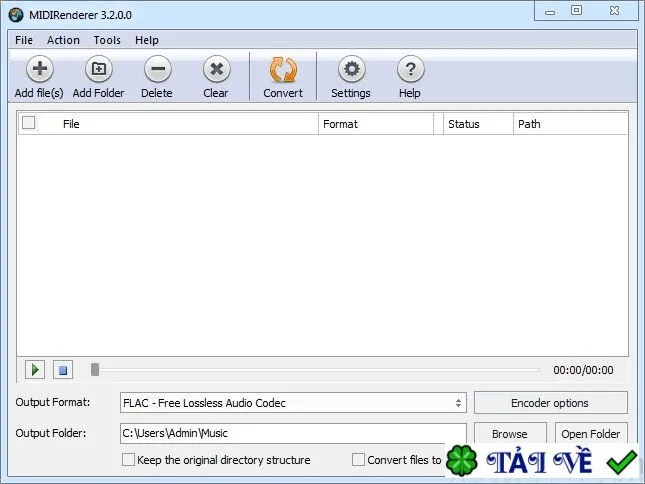Enable Keep the original directory structure

pos(128,459)
